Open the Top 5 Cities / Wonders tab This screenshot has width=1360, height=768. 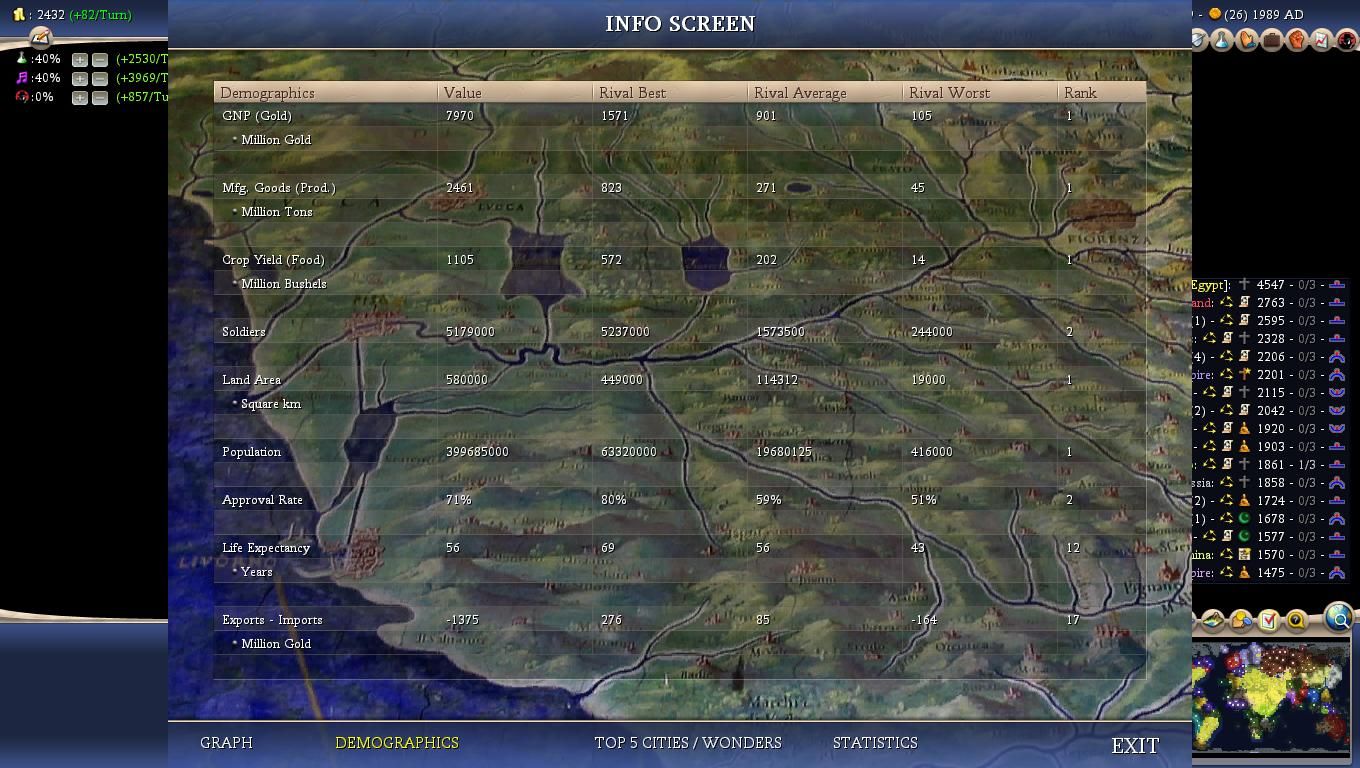coord(688,743)
